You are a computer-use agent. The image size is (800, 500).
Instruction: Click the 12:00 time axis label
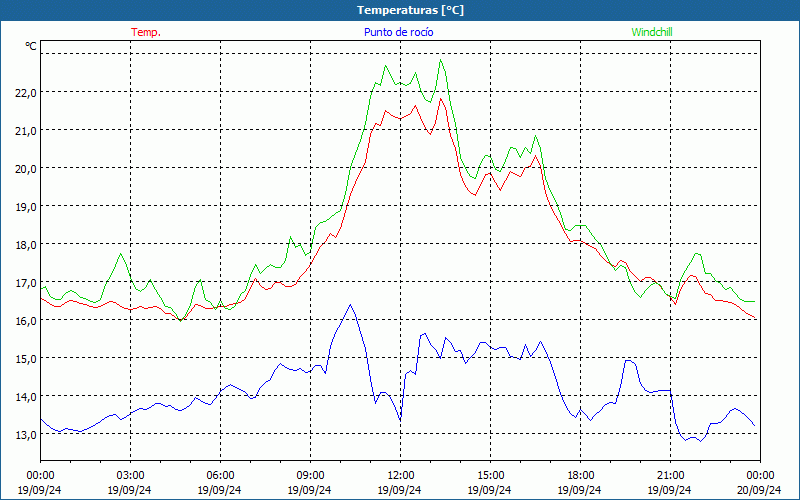point(400,476)
